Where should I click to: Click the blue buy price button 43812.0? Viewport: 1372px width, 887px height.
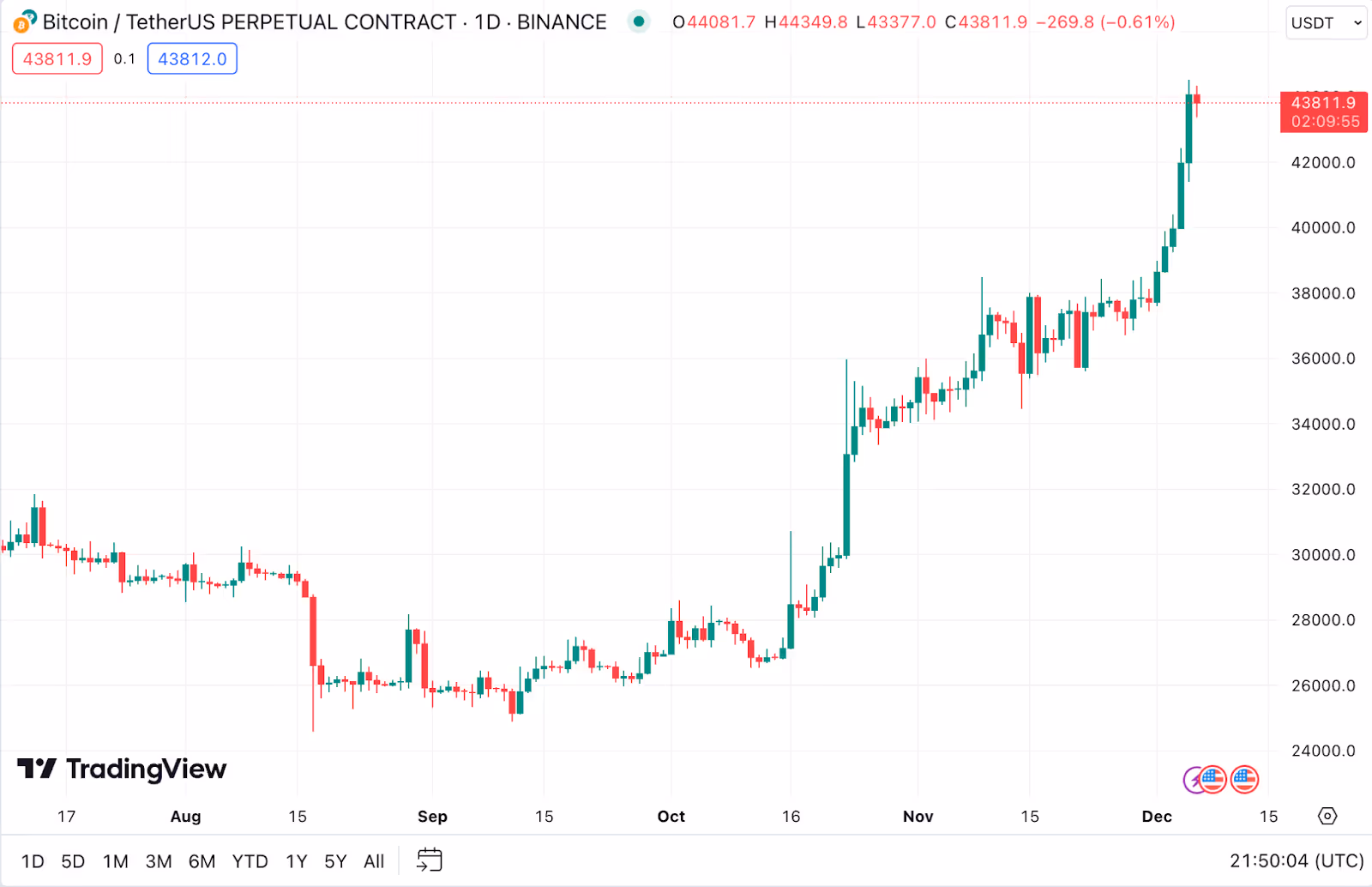click(192, 58)
